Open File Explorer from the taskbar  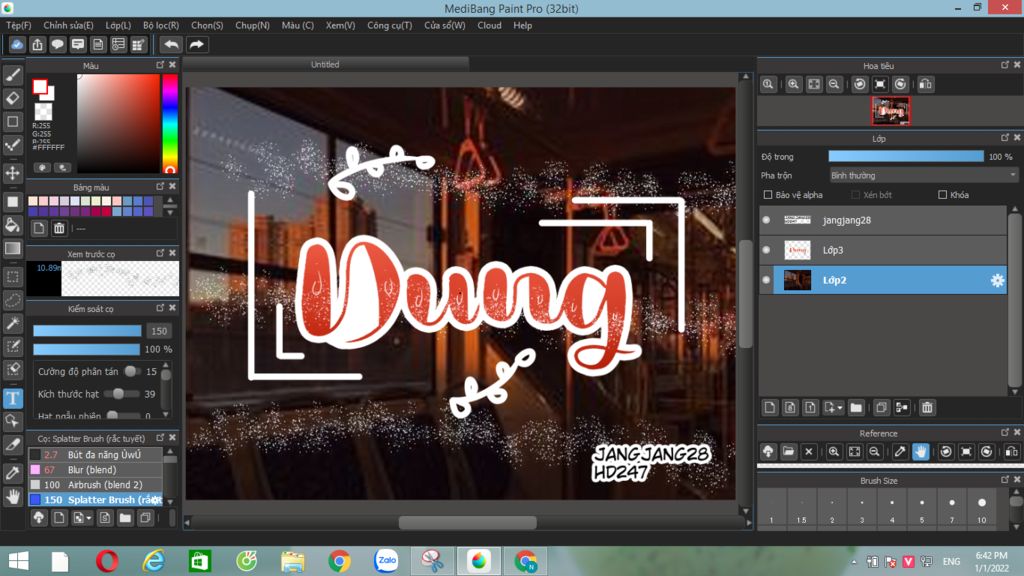point(293,561)
